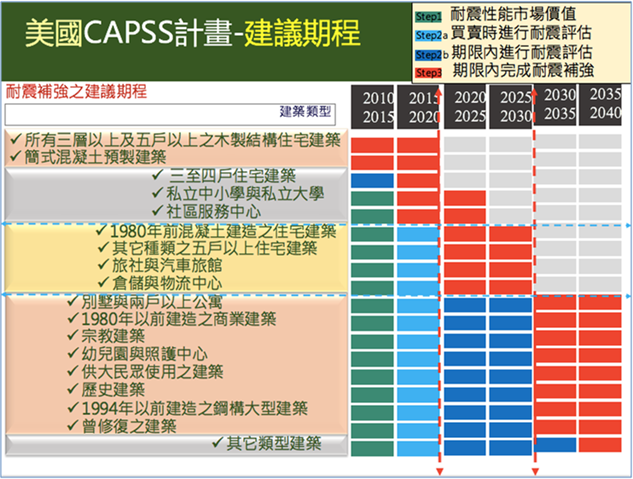Image resolution: width=633 pixels, height=479 pixels.
Task: Select row 供大民眾使用之建築
Action: click(145, 372)
